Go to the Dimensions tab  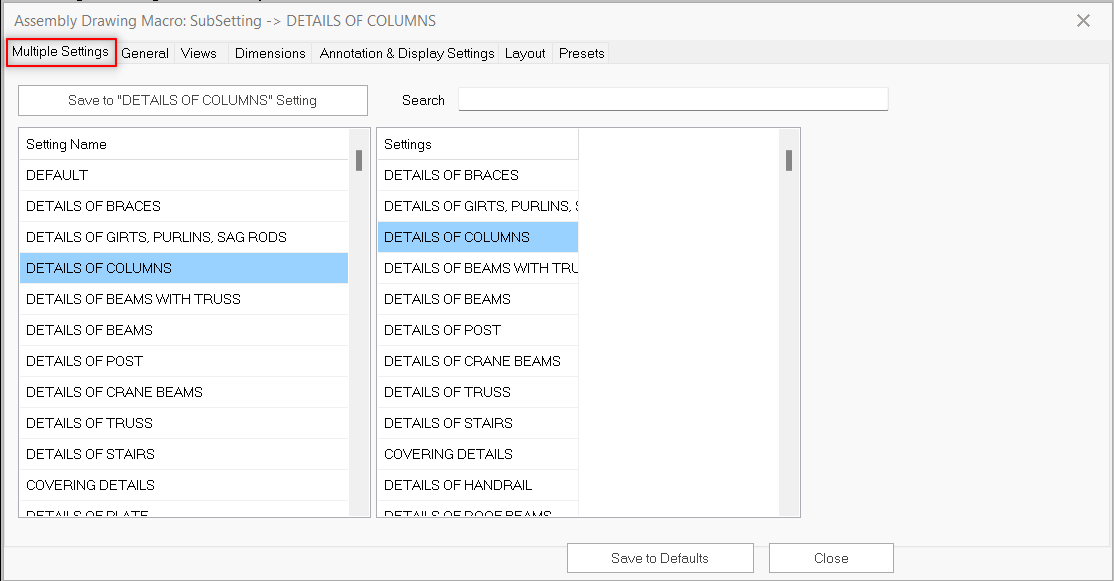[x=270, y=53]
